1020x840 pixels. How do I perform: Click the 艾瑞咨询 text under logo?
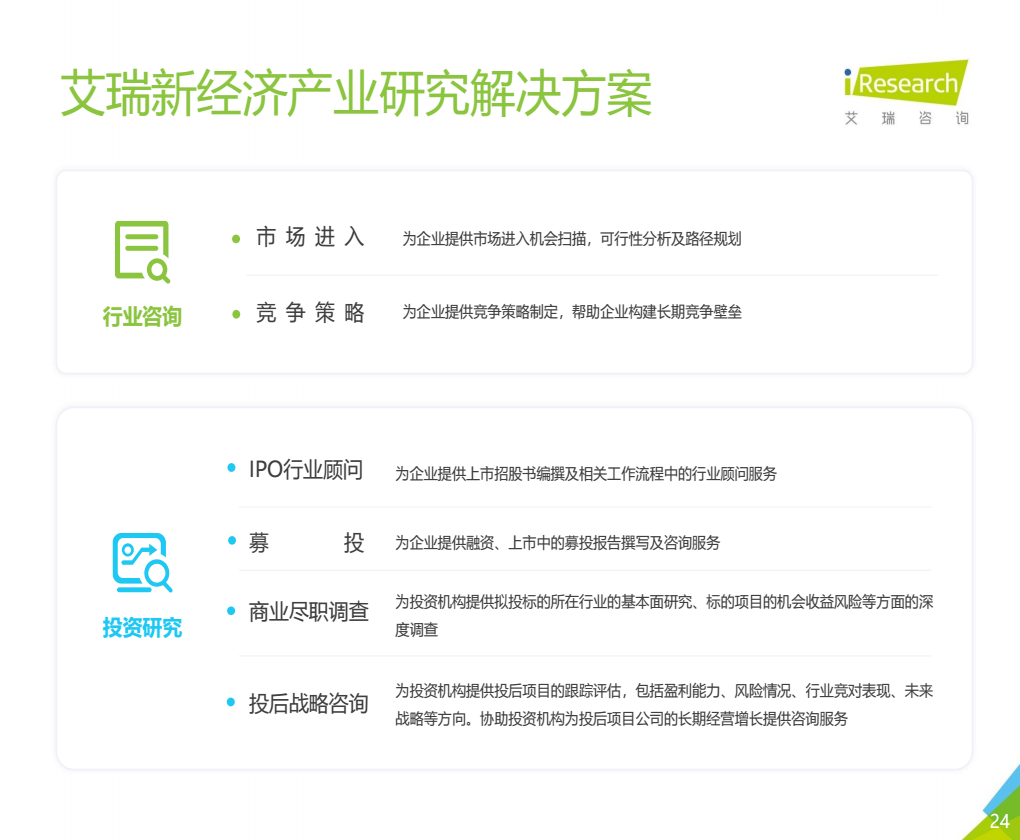(x=907, y=118)
